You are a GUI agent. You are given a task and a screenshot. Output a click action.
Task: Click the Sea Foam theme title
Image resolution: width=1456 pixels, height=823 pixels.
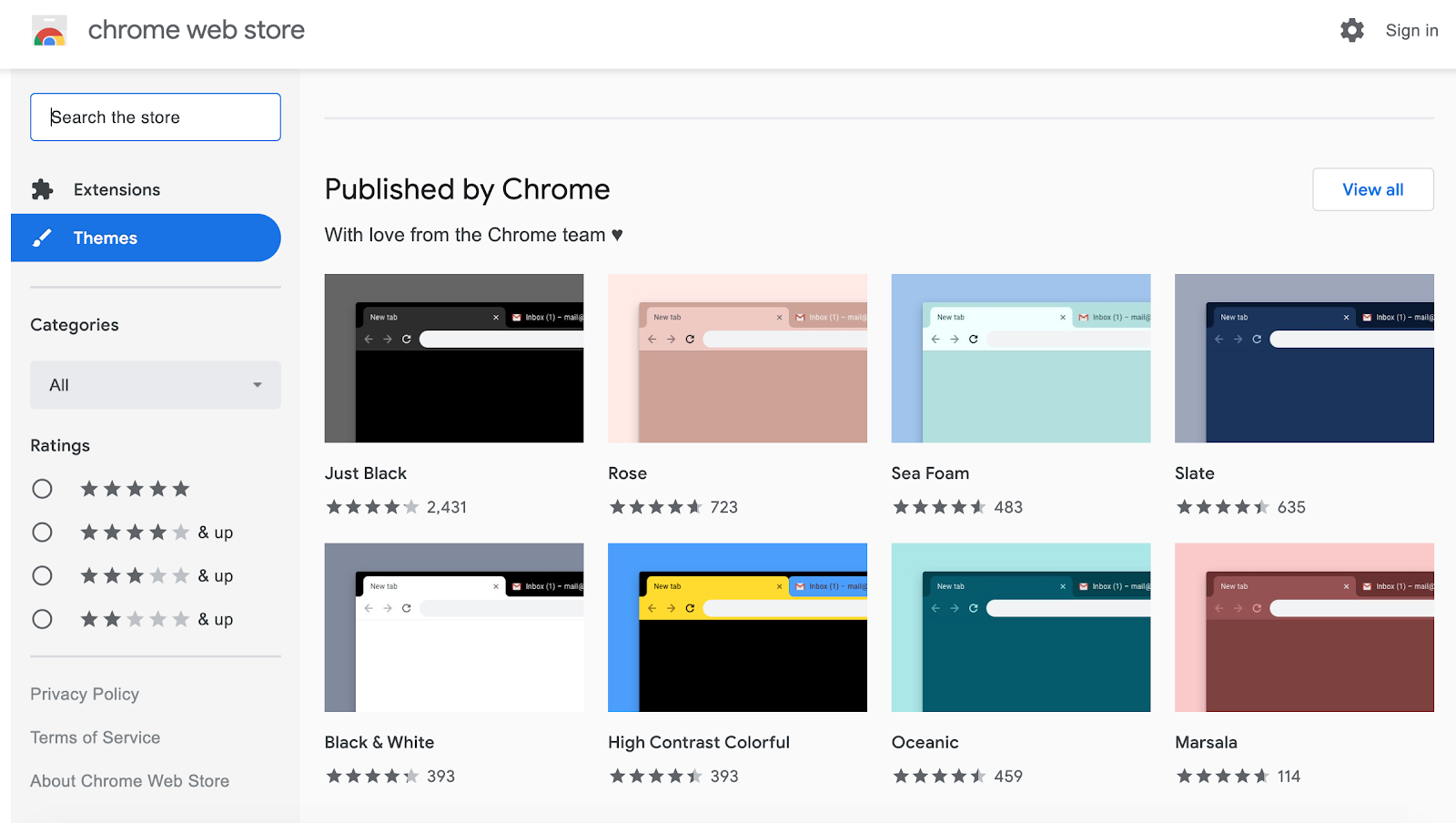(931, 473)
